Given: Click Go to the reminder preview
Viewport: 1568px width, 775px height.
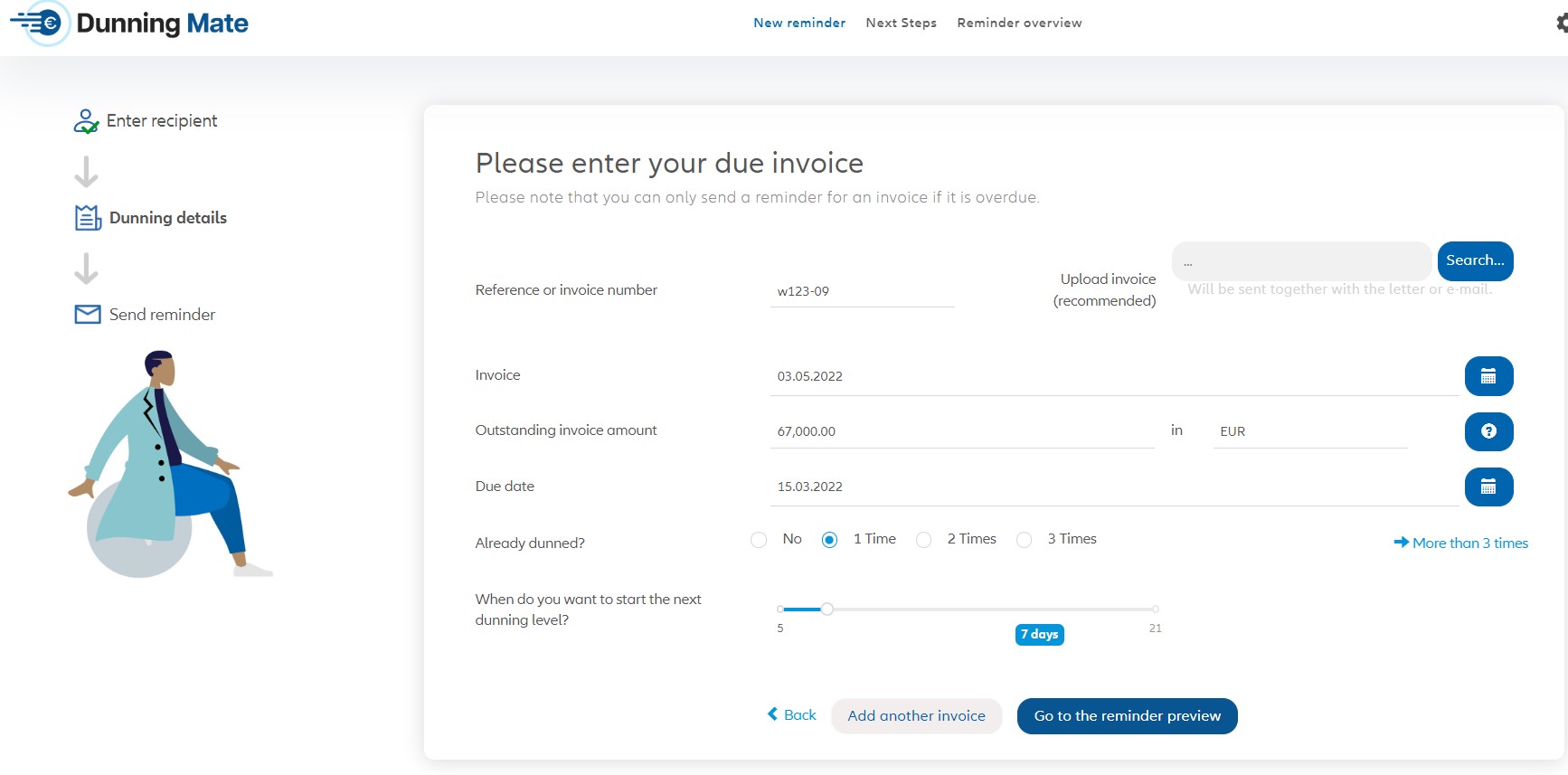Looking at the screenshot, I should (x=1127, y=715).
